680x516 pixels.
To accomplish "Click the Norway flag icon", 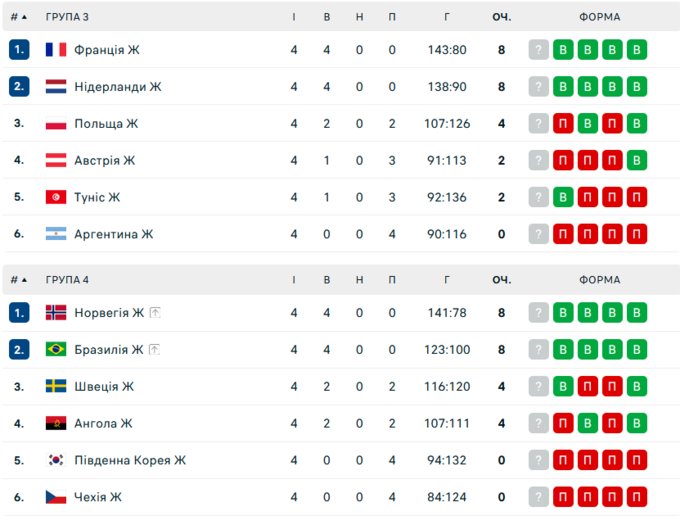I will point(56,313).
